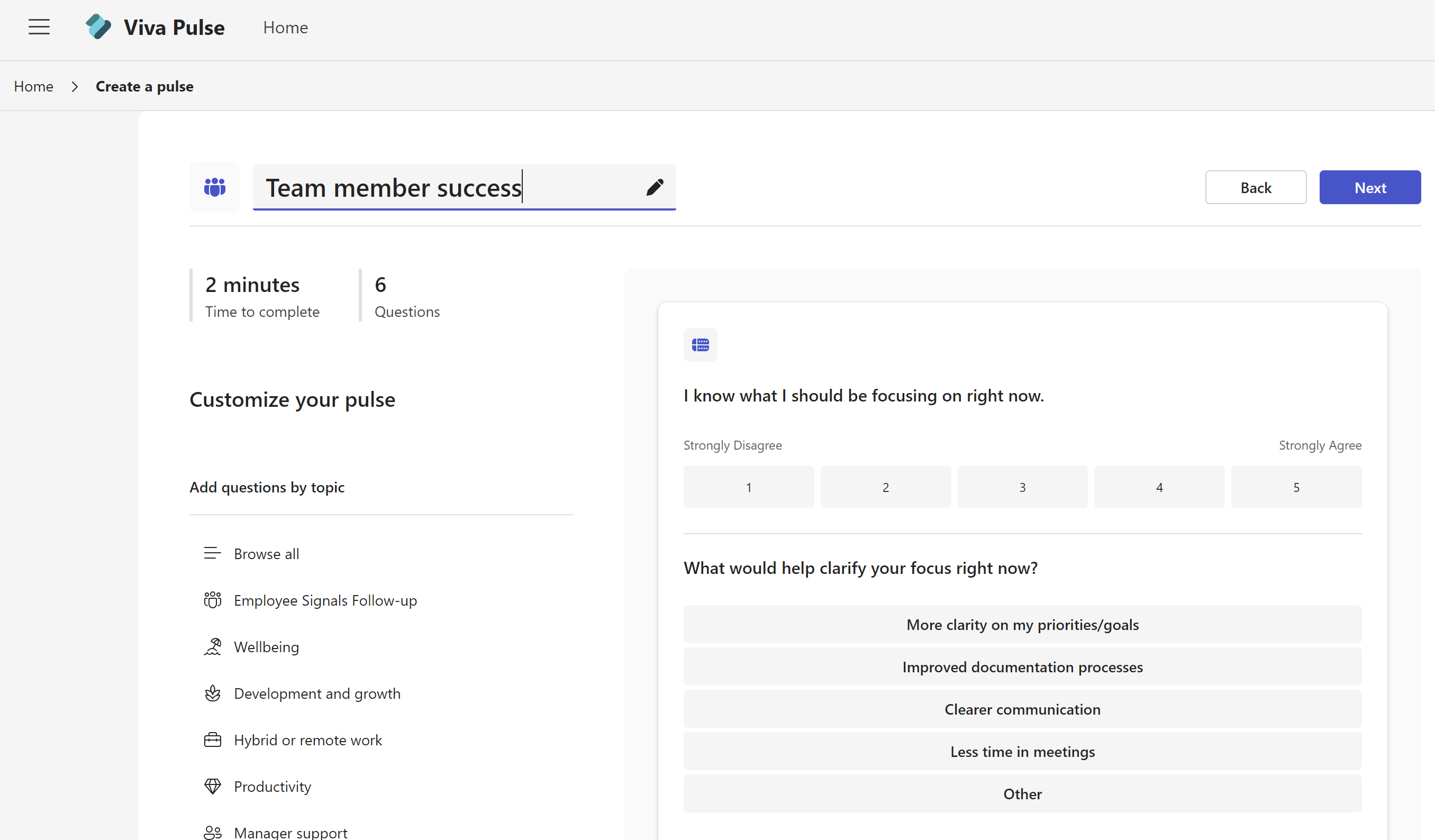The image size is (1435, 840).
Task: Click the team members group icon
Action: pos(213,187)
